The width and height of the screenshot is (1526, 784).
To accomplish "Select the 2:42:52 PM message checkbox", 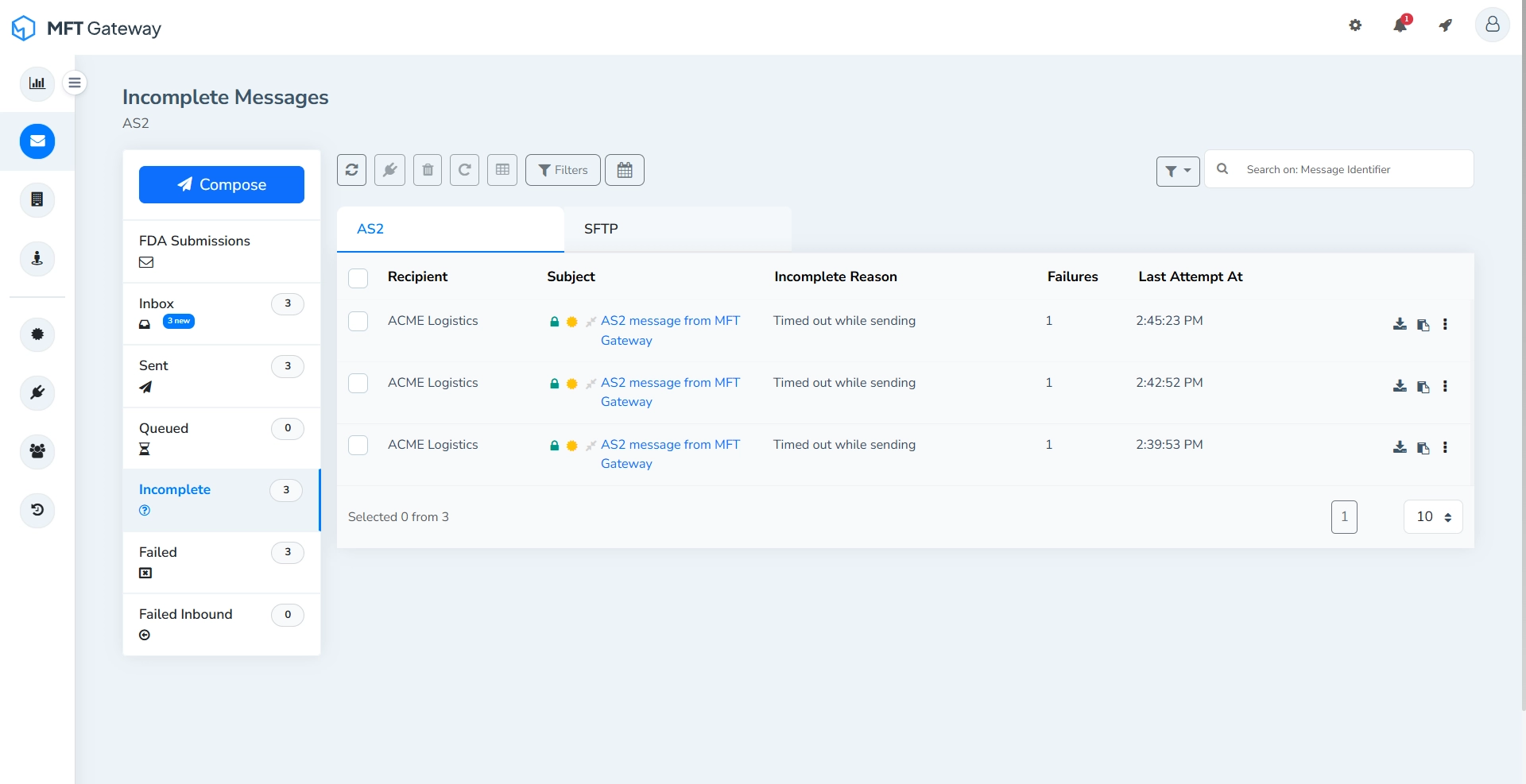I will [358, 383].
